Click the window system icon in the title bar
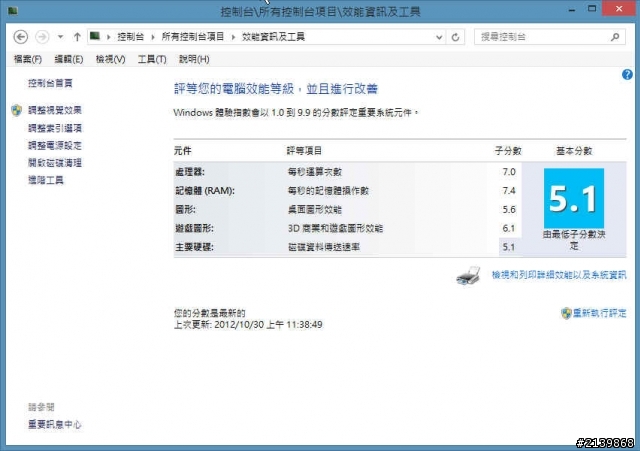The height and width of the screenshot is (451, 640). (x=13, y=11)
